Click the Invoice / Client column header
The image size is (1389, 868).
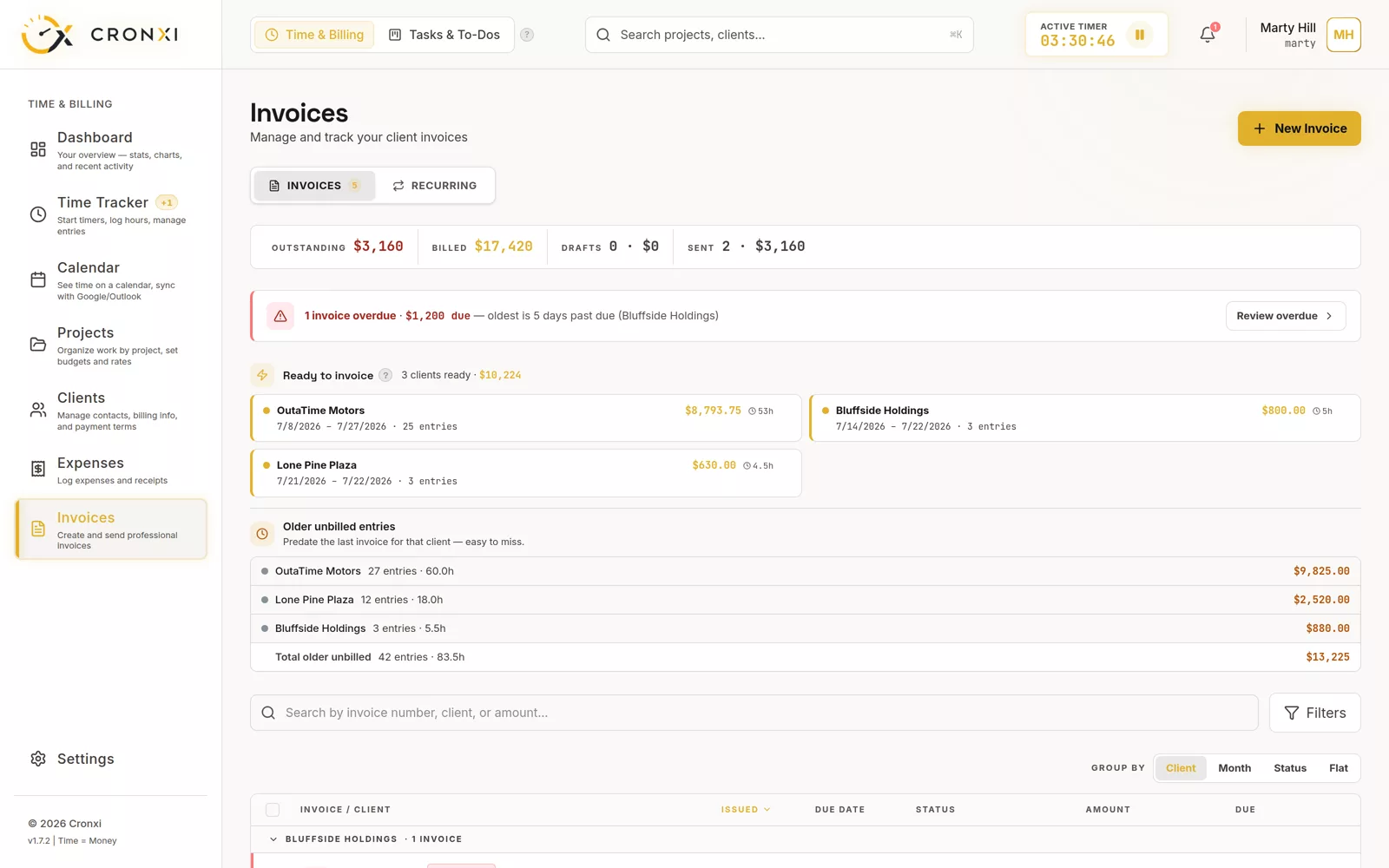pos(345,810)
